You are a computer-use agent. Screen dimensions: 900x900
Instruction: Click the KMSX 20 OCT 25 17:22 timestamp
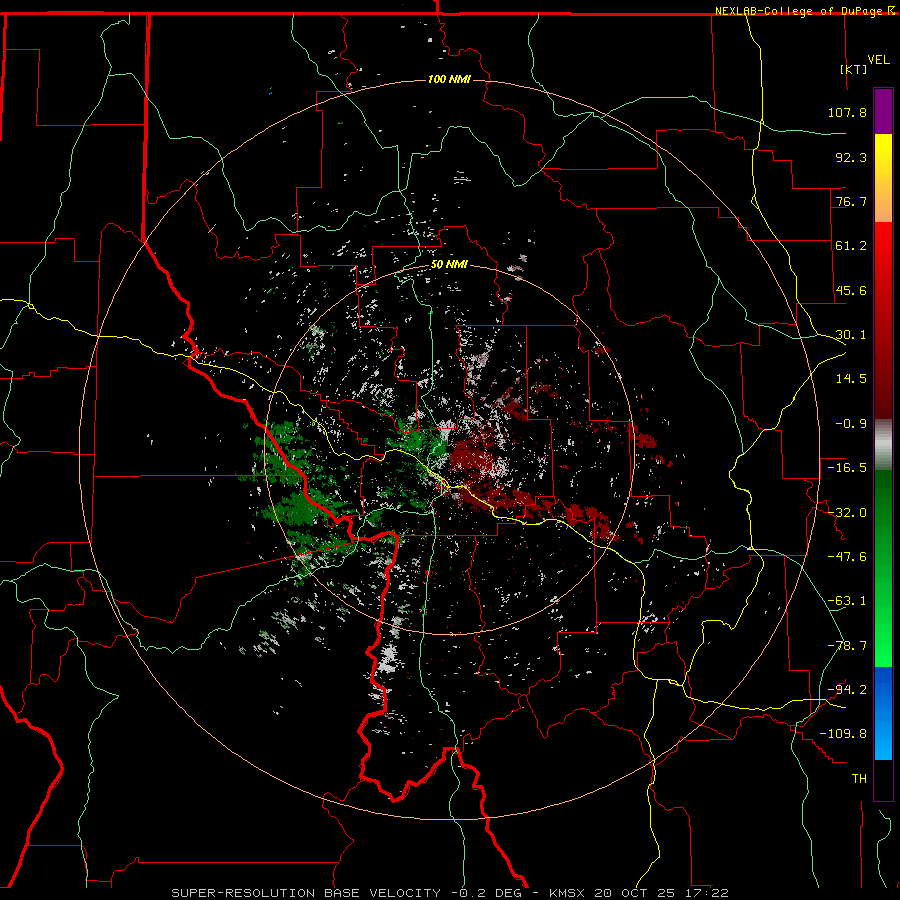pos(639,893)
